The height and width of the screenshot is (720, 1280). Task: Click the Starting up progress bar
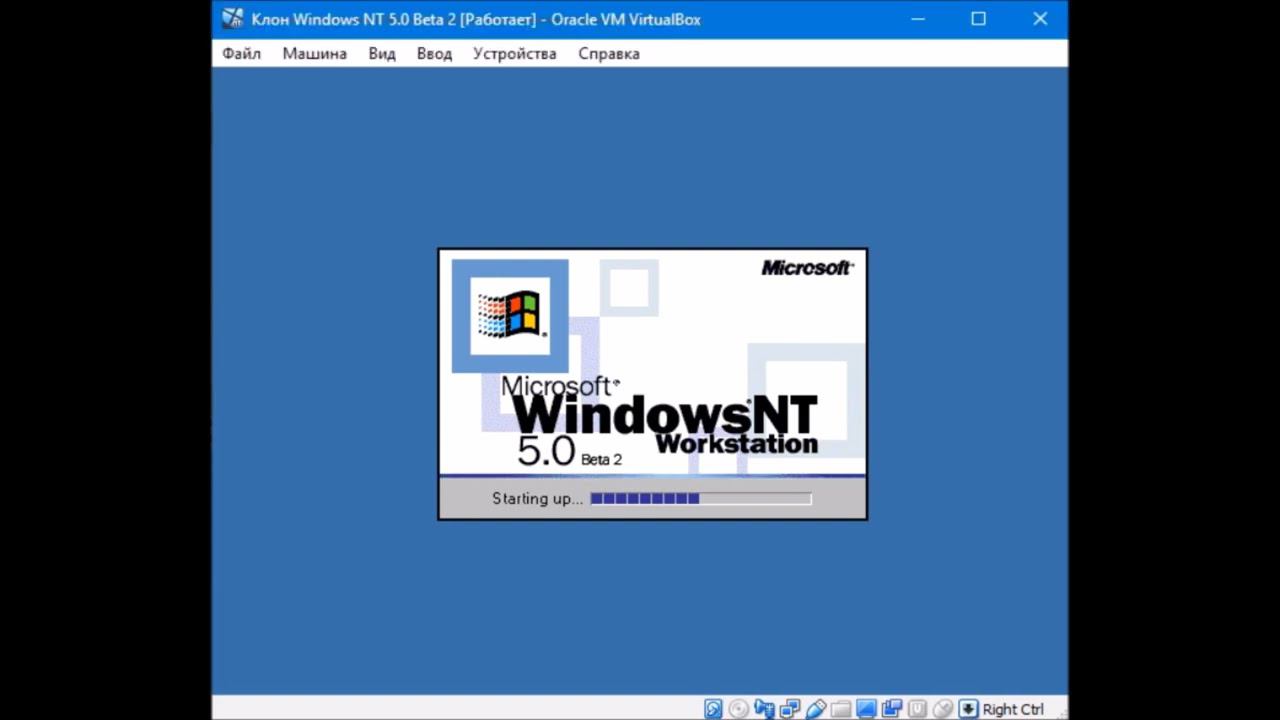click(701, 498)
